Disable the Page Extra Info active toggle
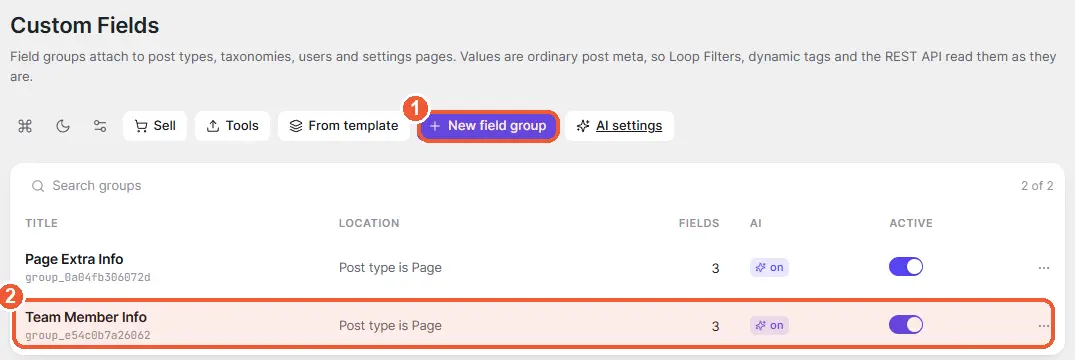1075x360 pixels. click(x=906, y=267)
